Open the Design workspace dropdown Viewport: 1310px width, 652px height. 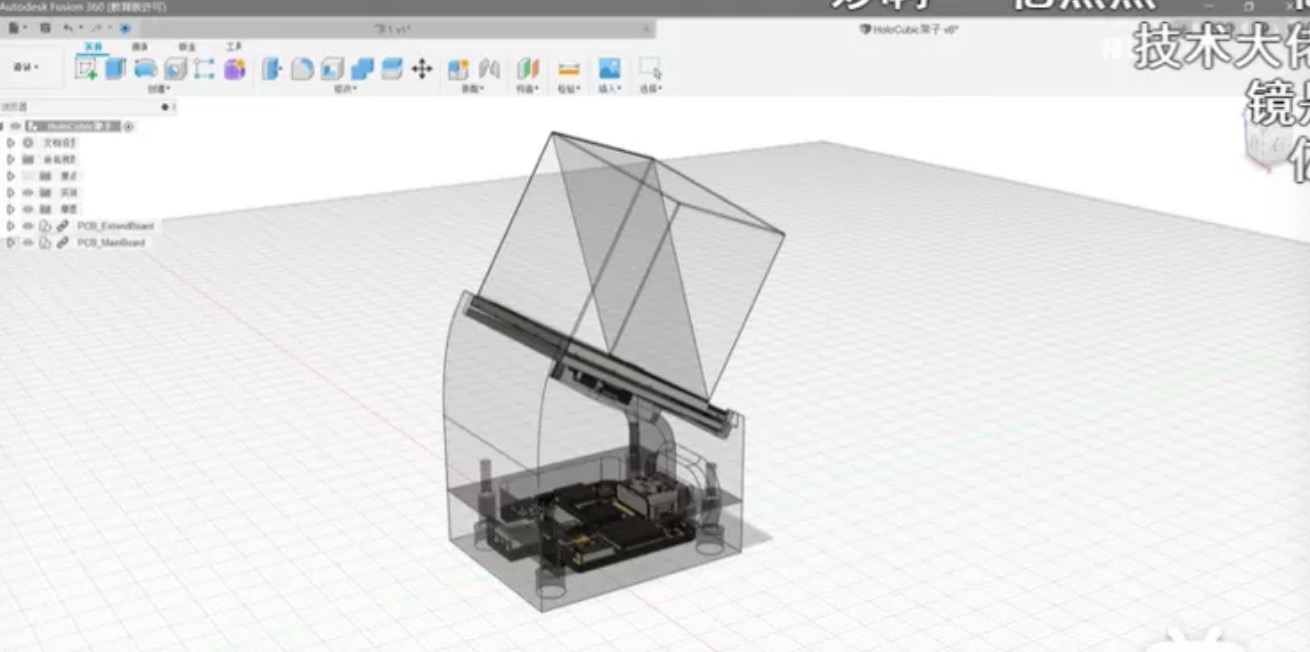tap(26, 68)
